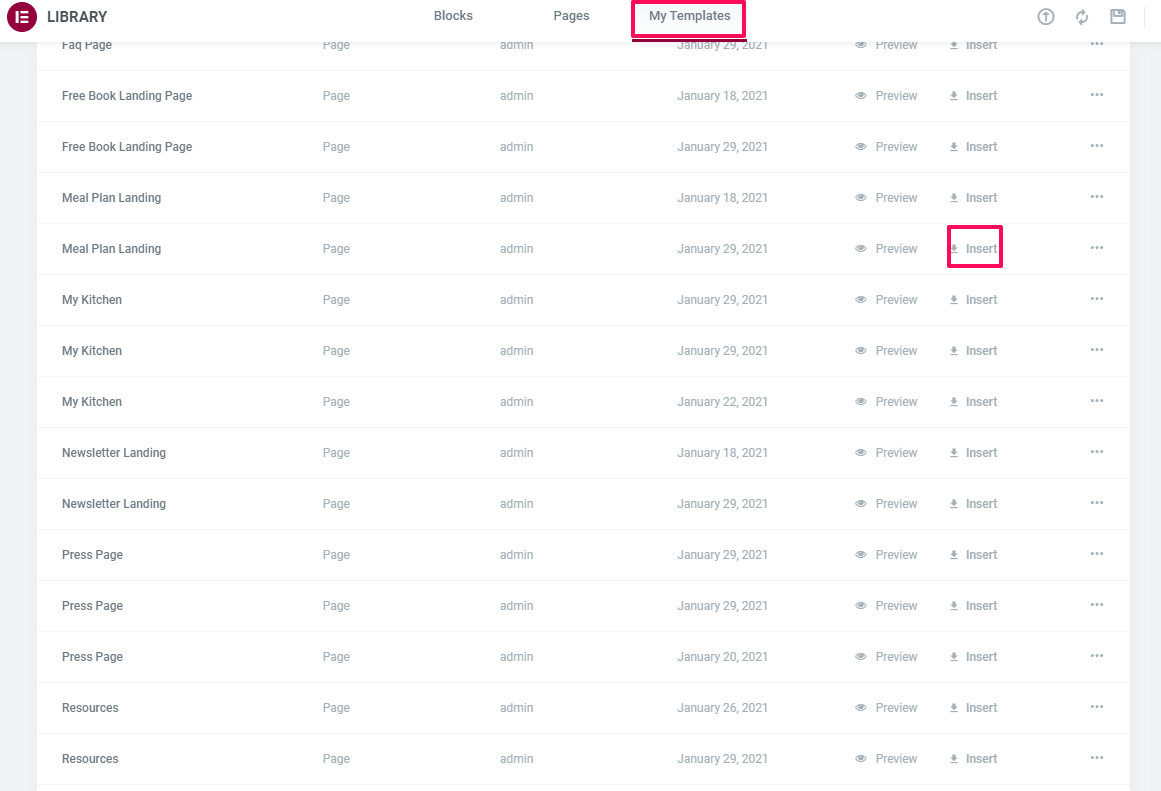The height and width of the screenshot is (791, 1161).
Task: Preview Meal Plan Landing from January 29
Action: (886, 249)
